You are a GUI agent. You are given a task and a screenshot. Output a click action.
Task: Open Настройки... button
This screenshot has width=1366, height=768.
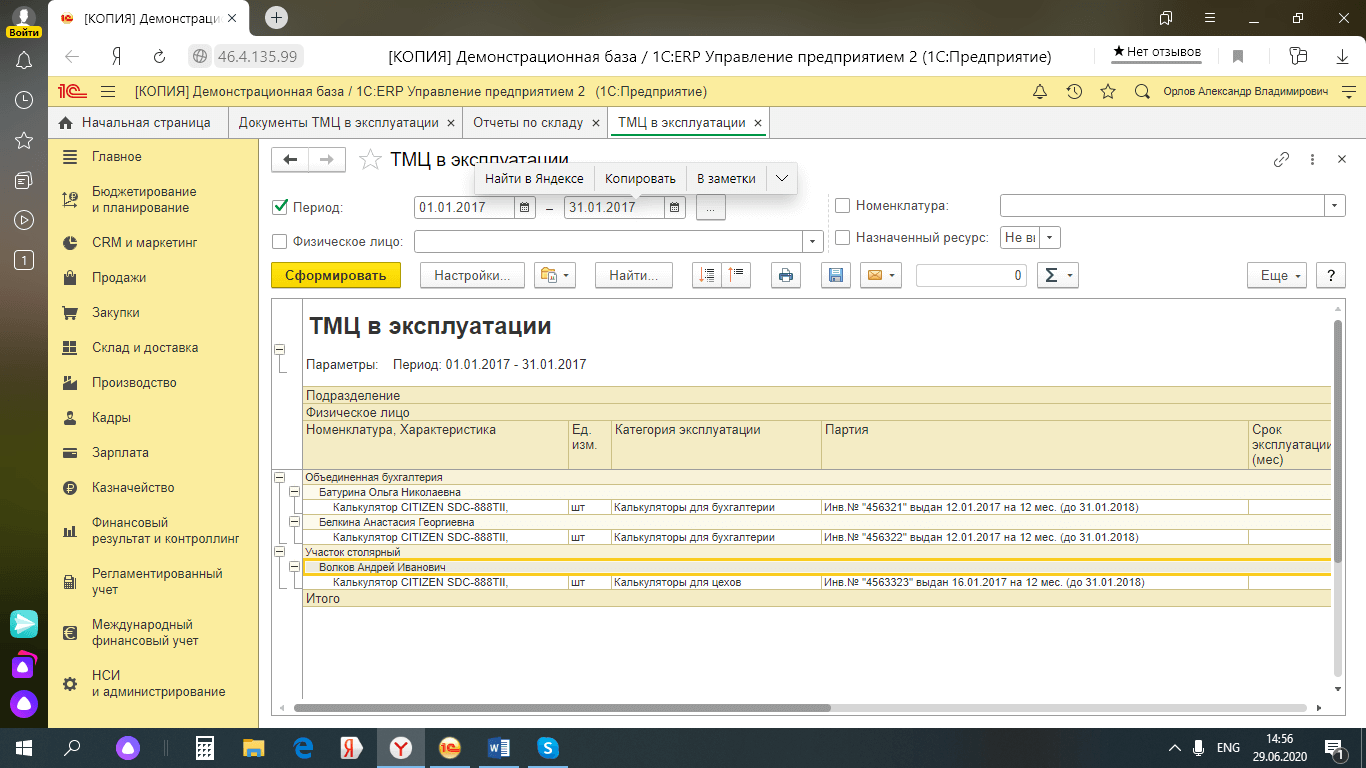click(472, 275)
